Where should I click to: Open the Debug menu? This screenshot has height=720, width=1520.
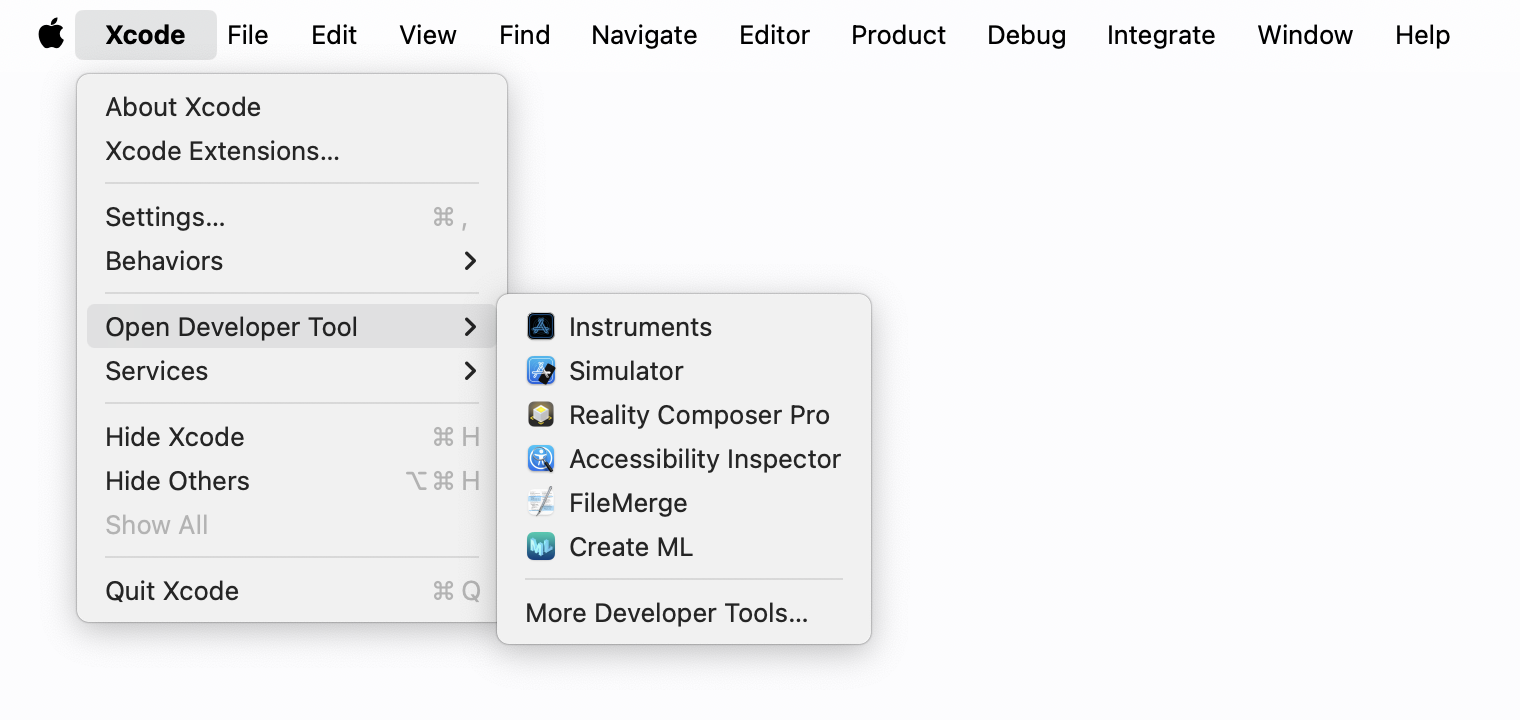tap(1027, 35)
